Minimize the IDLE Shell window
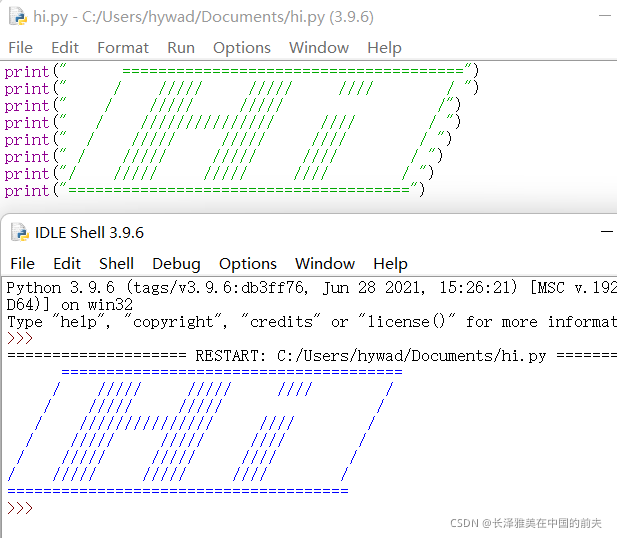The height and width of the screenshot is (538, 617). 607,232
